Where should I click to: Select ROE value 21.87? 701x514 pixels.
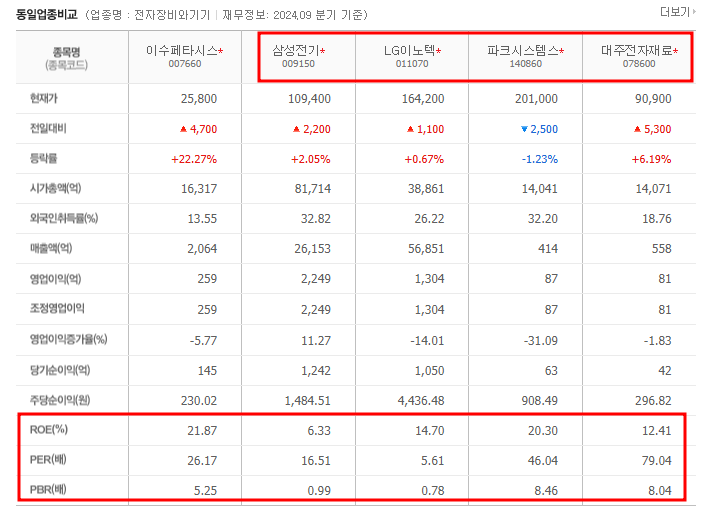(x=202, y=431)
